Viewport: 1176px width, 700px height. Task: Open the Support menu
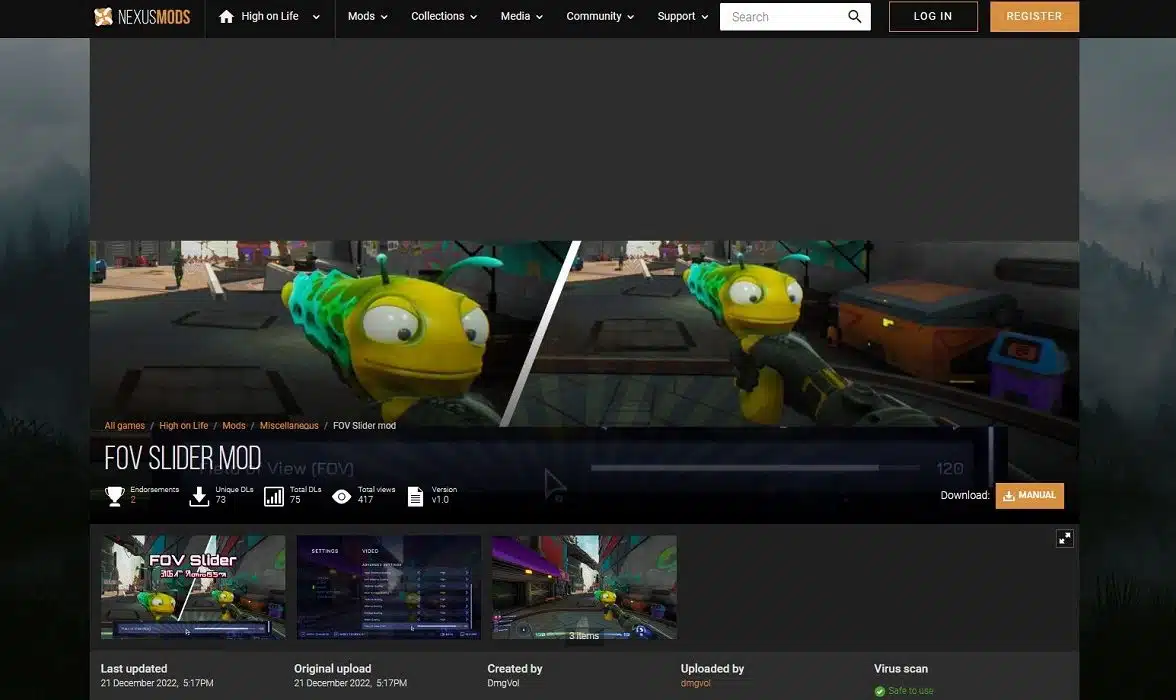(x=683, y=17)
